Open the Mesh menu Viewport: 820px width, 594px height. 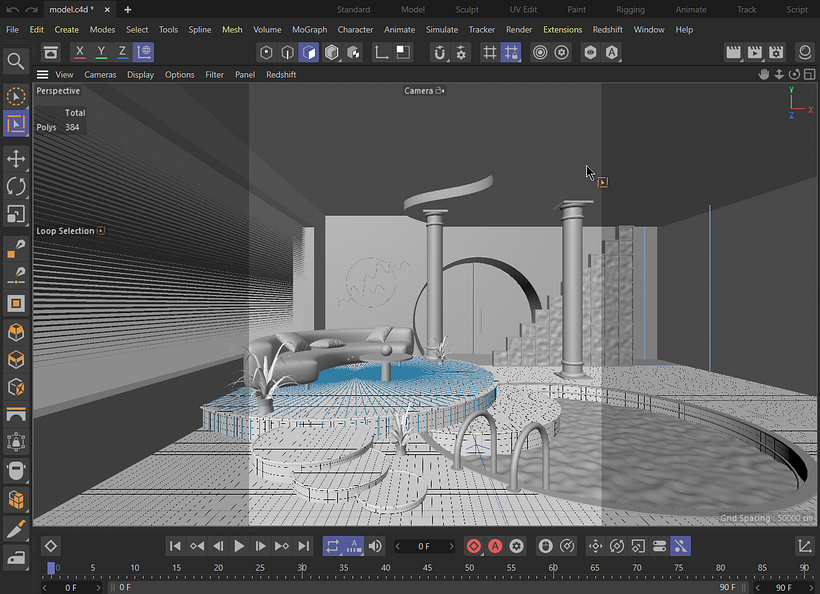point(232,30)
